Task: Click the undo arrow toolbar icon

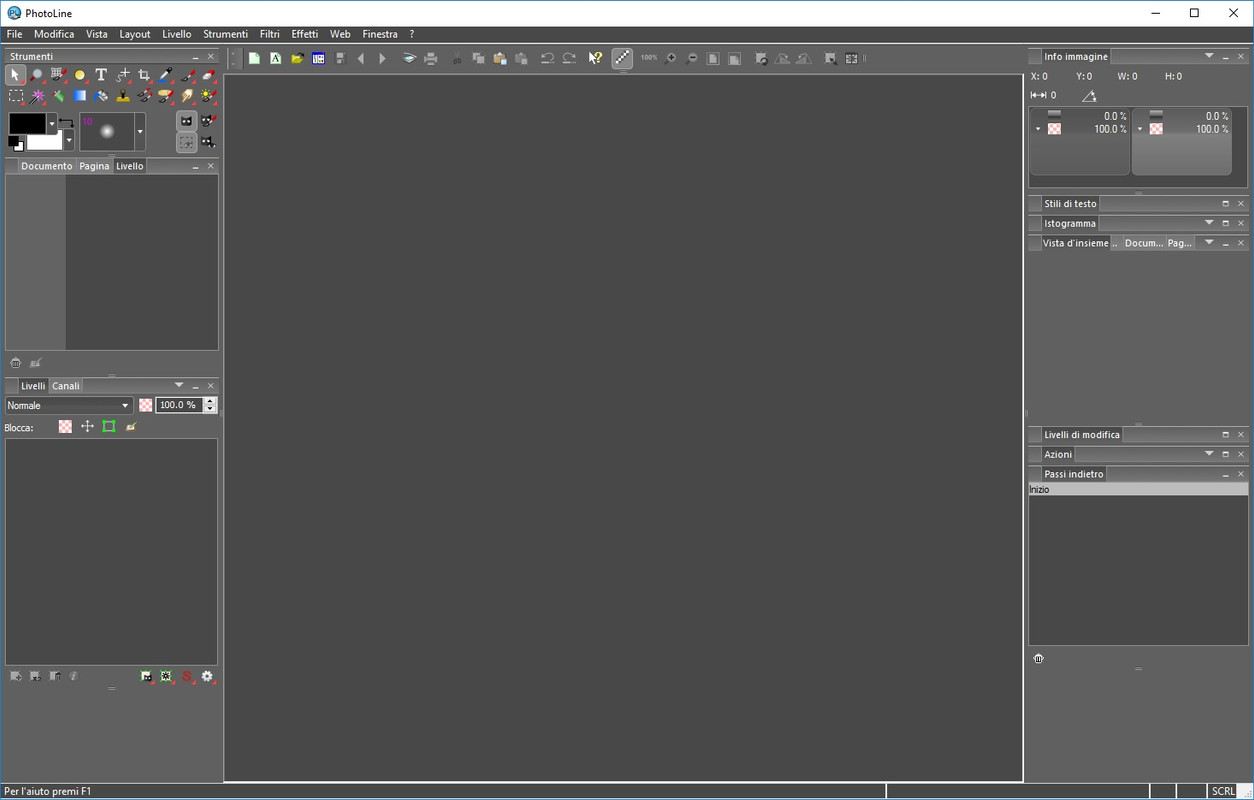Action: point(547,59)
